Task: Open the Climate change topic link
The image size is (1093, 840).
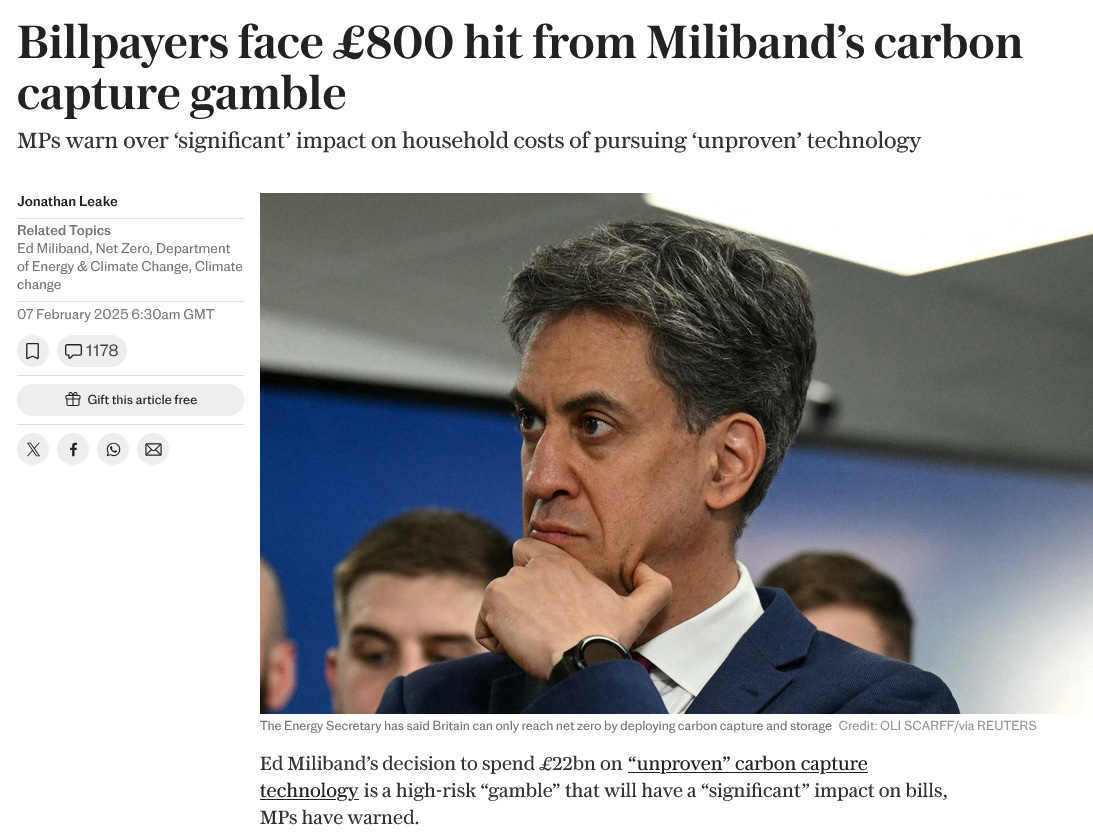Action: coord(130,275)
